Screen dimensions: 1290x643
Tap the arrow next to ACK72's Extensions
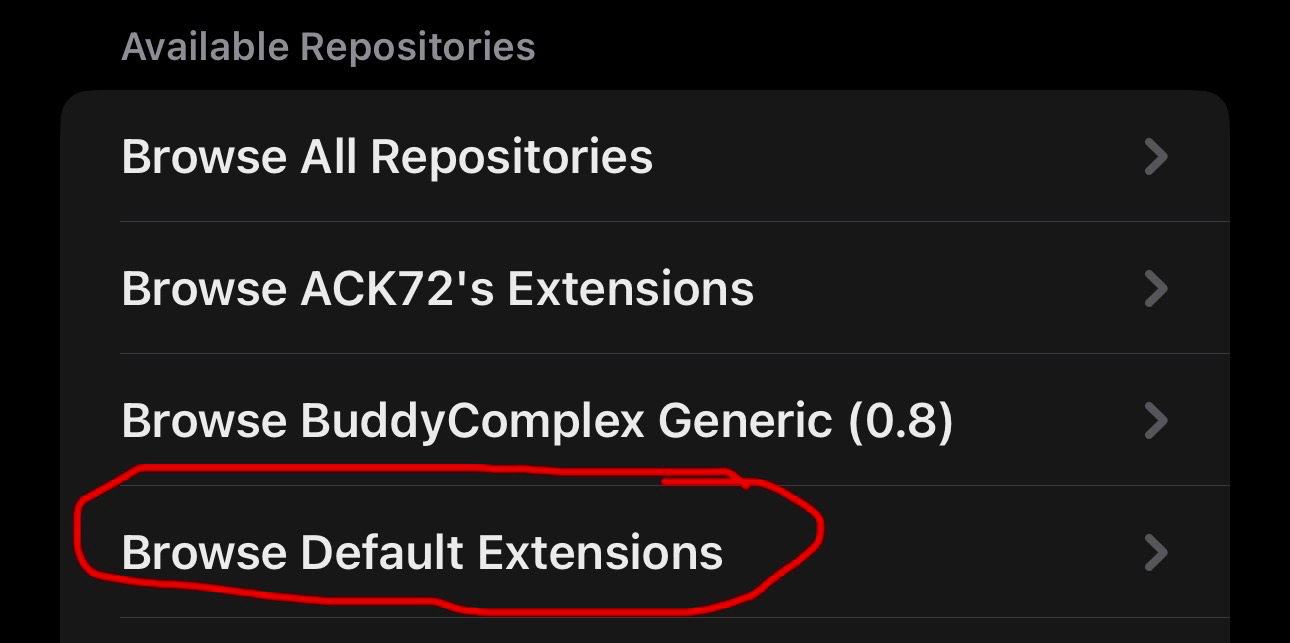[1155, 289]
